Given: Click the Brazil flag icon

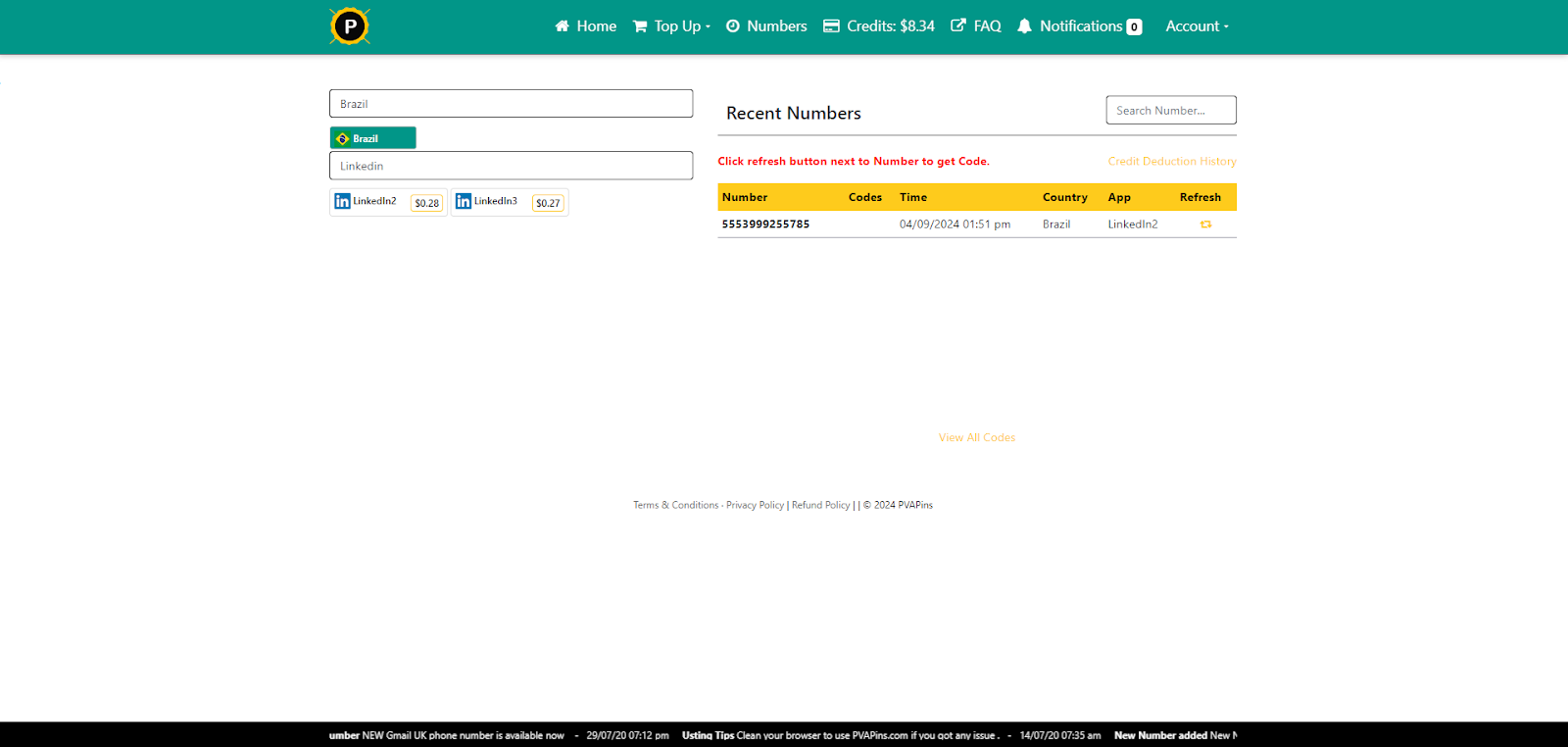Looking at the screenshot, I should [342, 138].
